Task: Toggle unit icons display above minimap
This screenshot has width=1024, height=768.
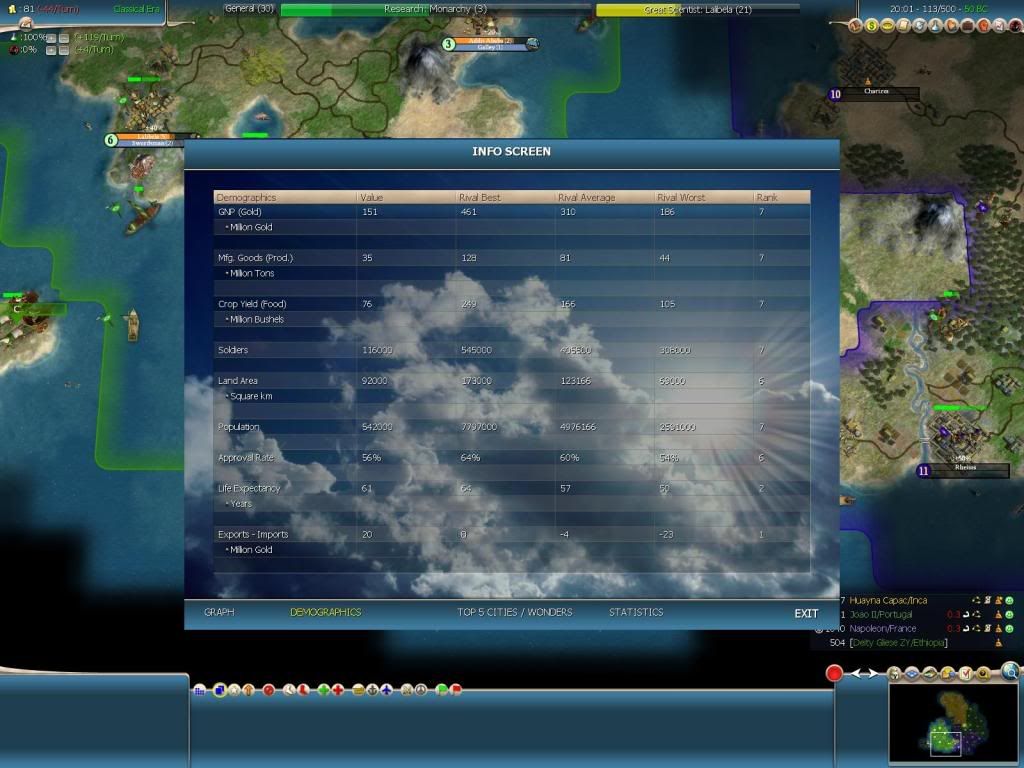Action: [x=895, y=673]
